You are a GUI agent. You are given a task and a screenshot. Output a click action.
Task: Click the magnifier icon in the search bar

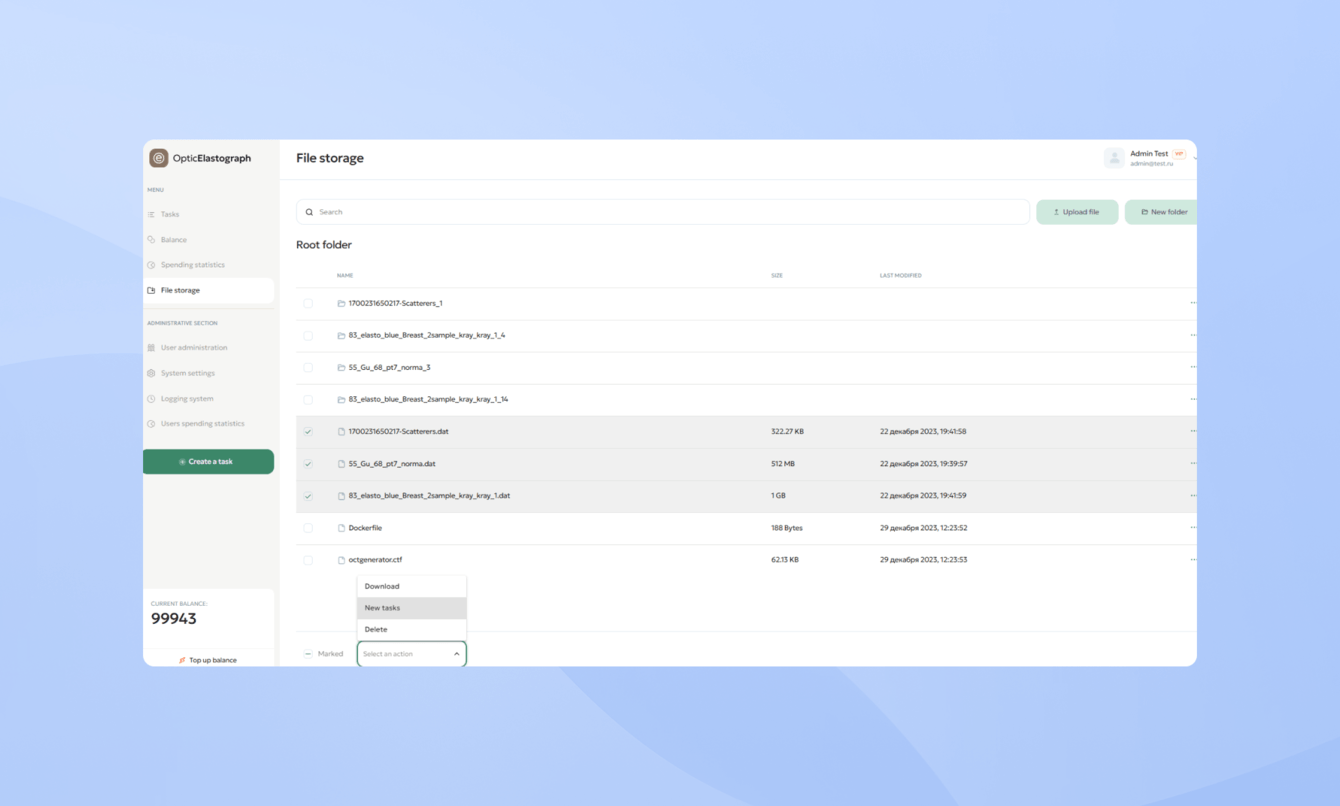coord(309,212)
